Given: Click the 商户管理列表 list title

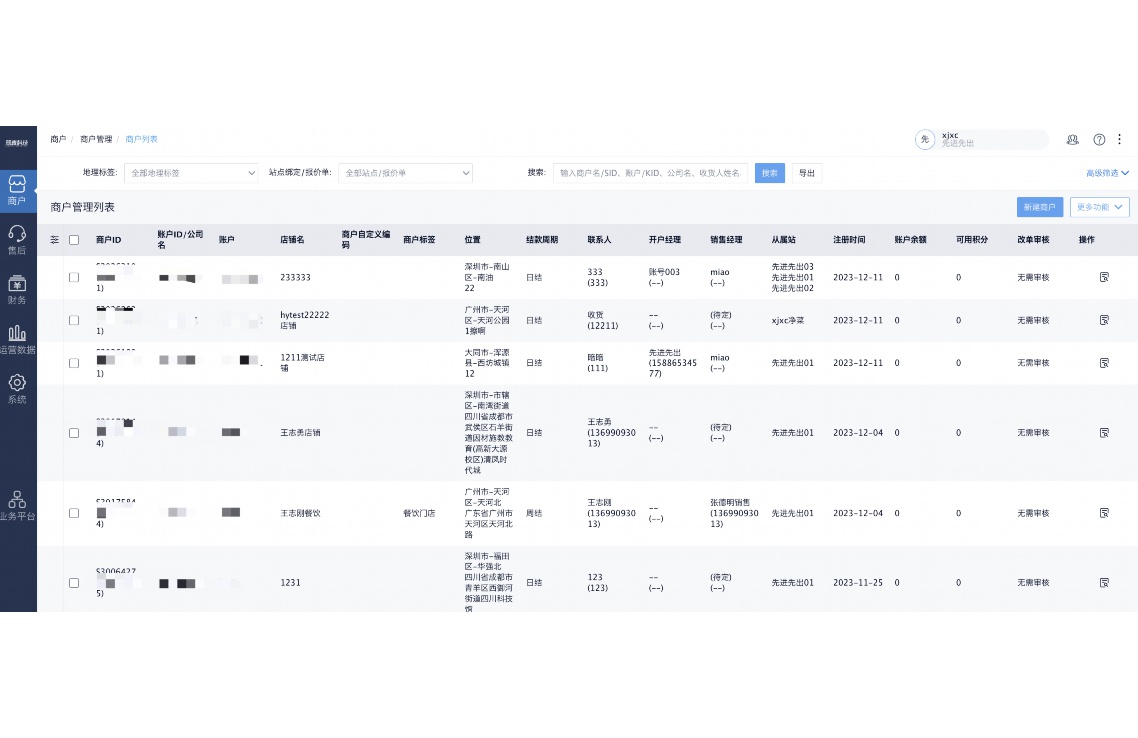Looking at the screenshot, I should point(83,207).
